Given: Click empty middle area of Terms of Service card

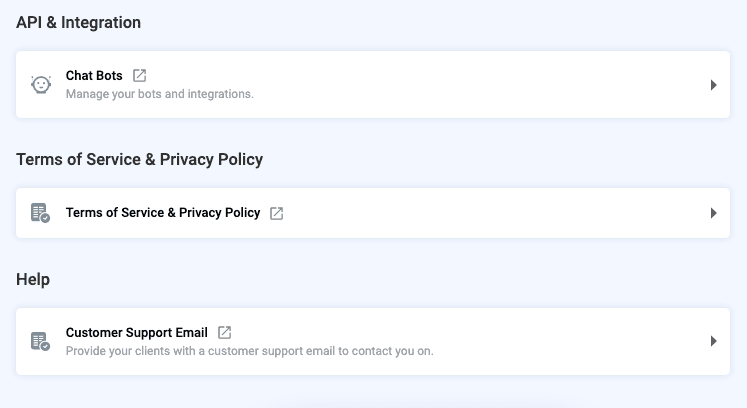Looking at the screenshot, I should 480,213.
